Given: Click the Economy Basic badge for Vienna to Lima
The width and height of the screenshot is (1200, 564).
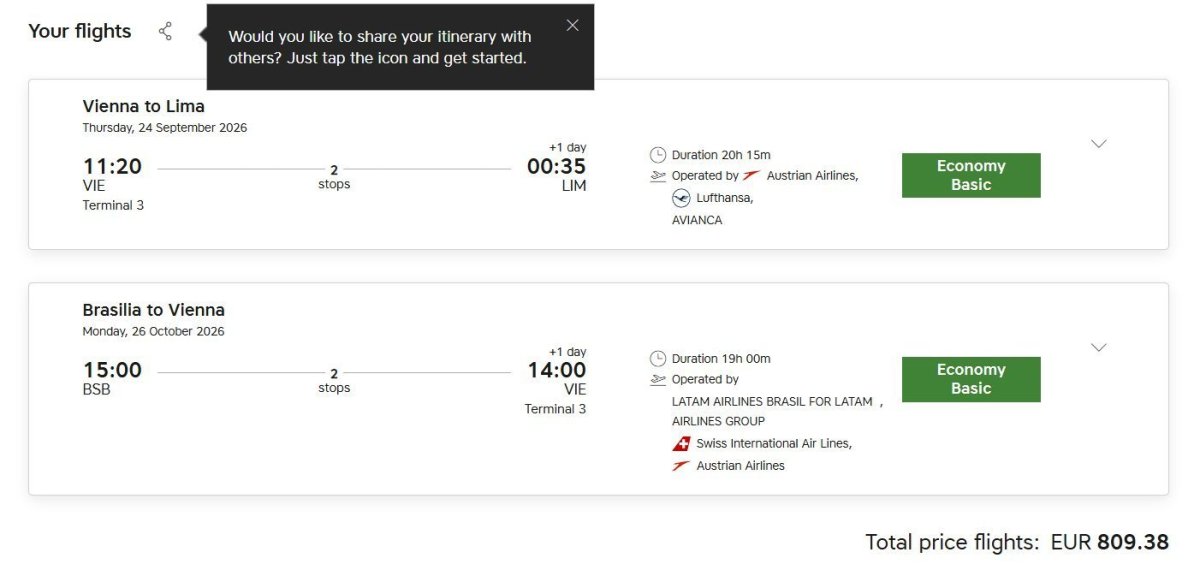Looking at the screenshot, I should pos(970,175).
